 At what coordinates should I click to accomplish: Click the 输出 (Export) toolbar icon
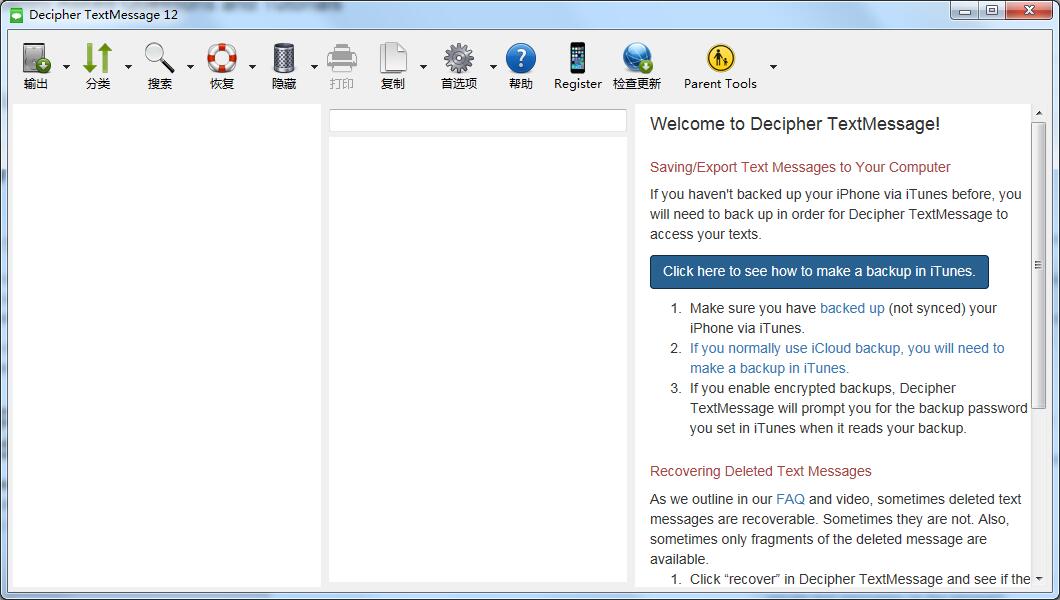tap(36, 60)
